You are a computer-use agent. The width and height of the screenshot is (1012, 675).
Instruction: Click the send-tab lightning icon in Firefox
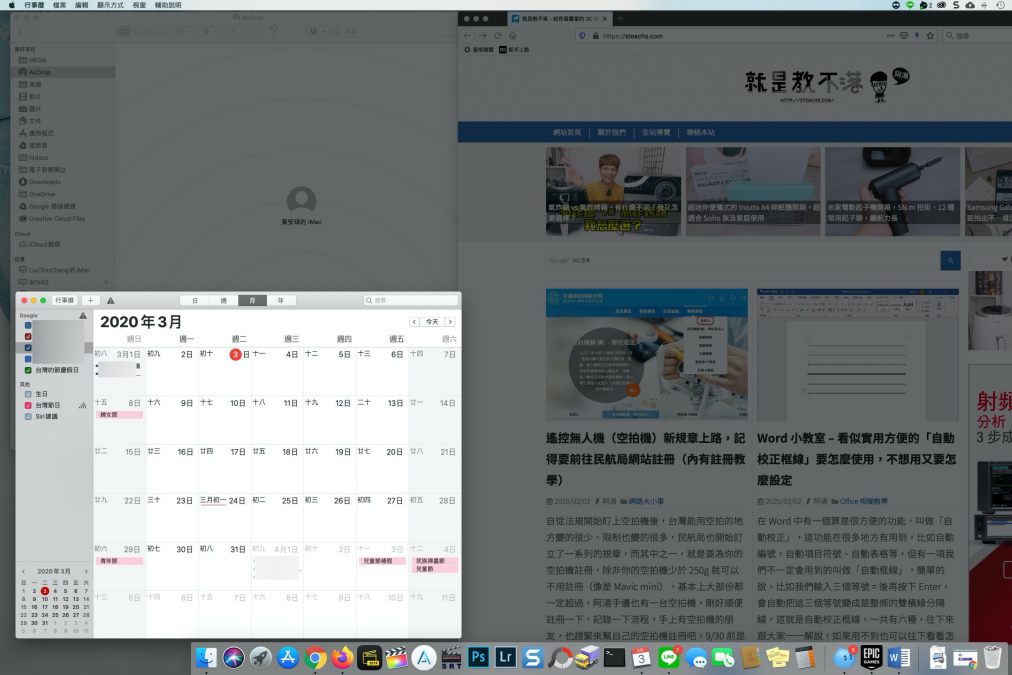(x=917, y=35)
